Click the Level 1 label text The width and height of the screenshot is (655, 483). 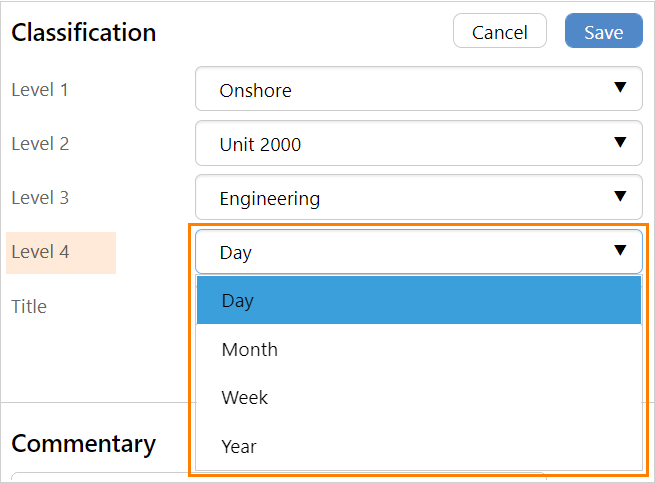tap(40, 90)
